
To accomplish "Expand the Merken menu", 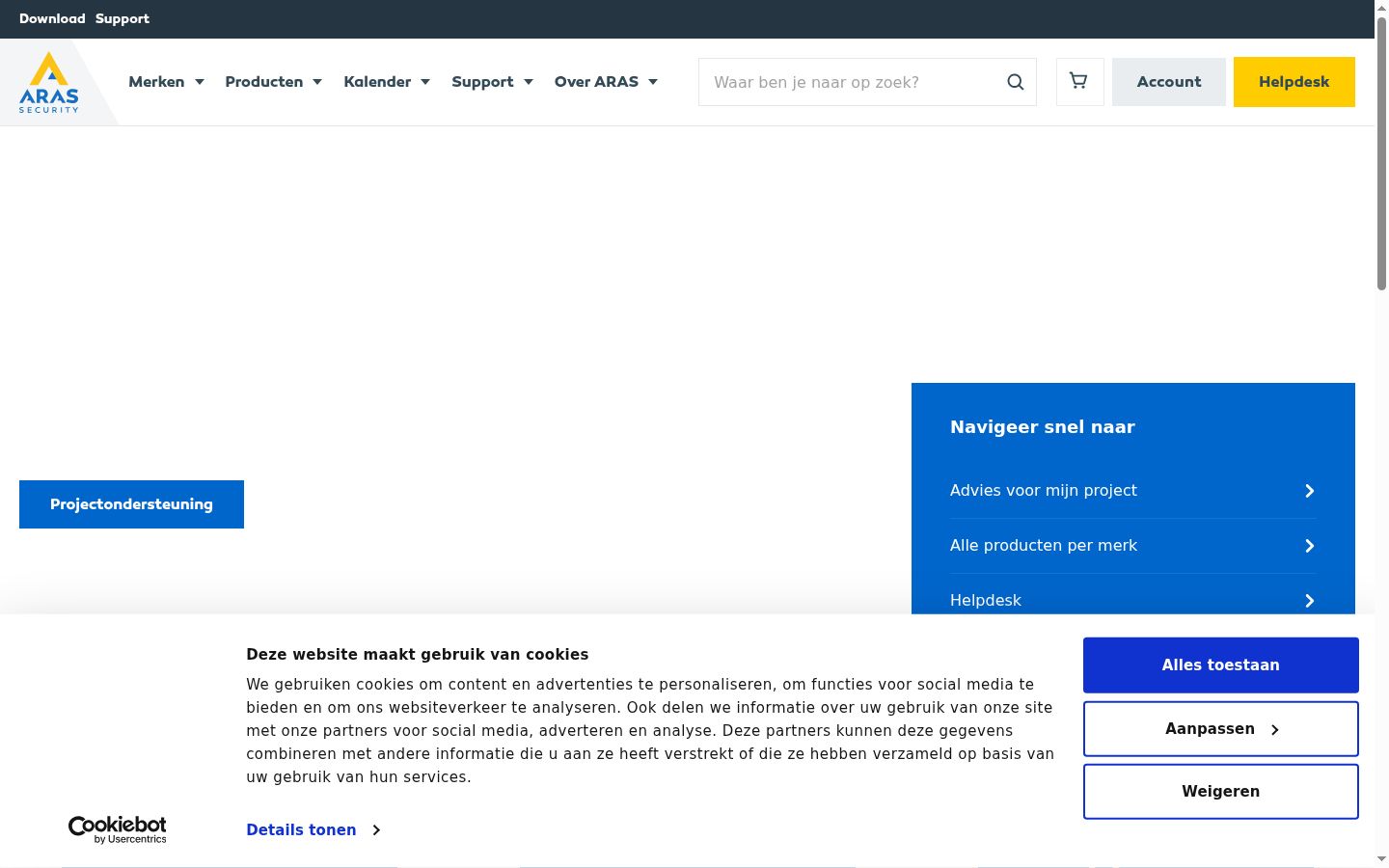I will tap(166, 82).
